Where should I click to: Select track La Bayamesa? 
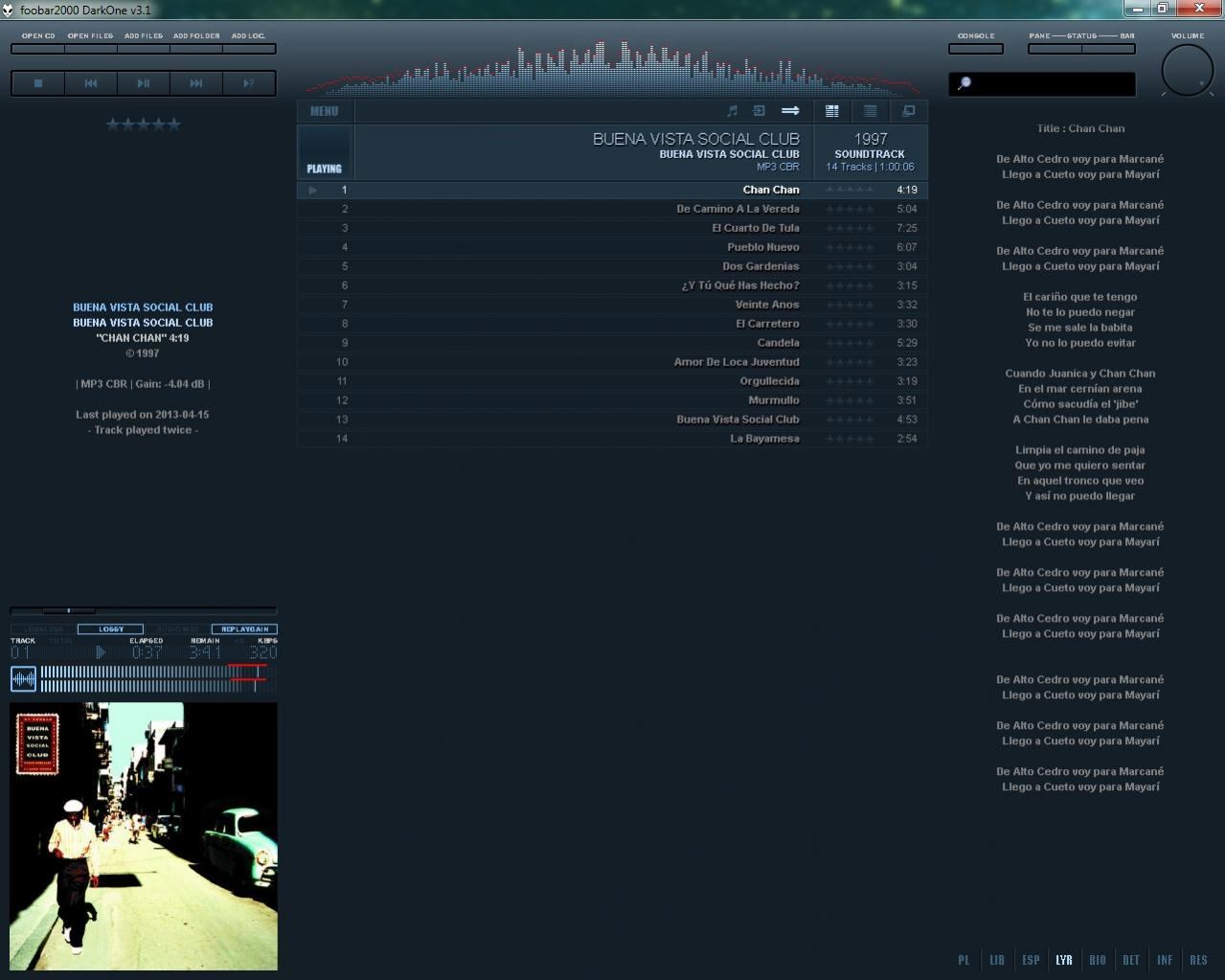612,439
